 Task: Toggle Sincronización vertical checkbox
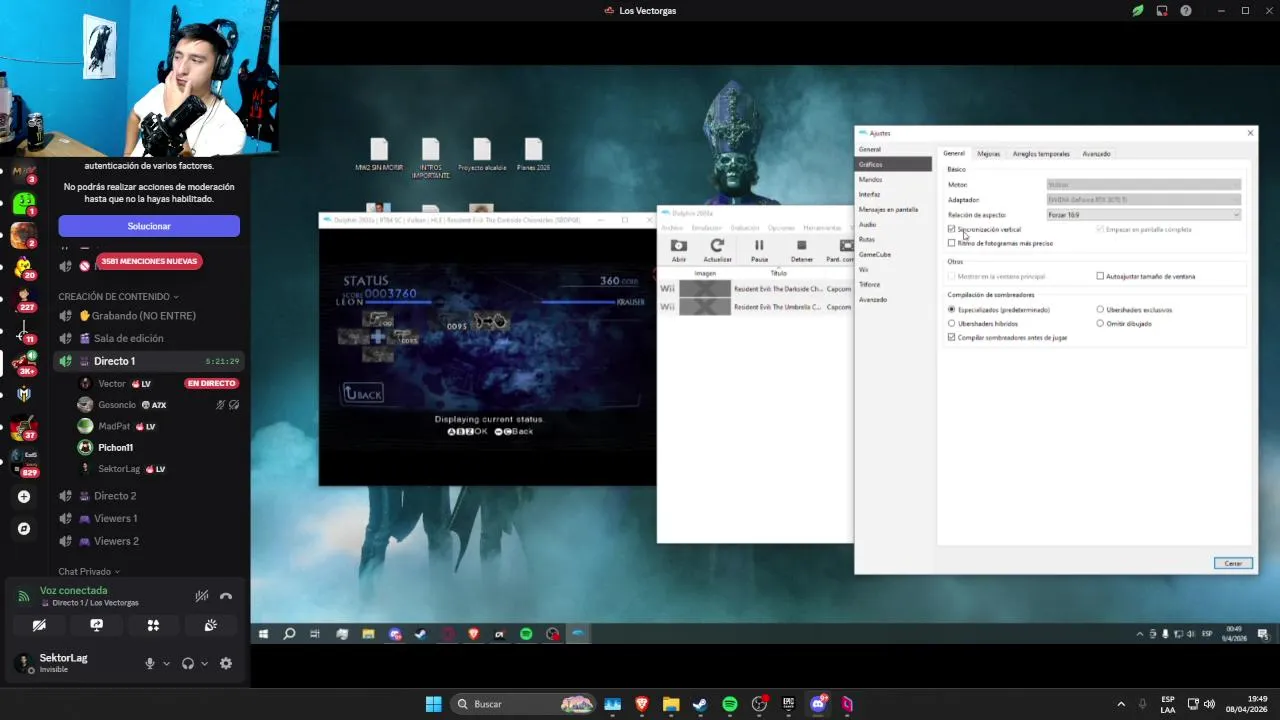click(951, 229)
